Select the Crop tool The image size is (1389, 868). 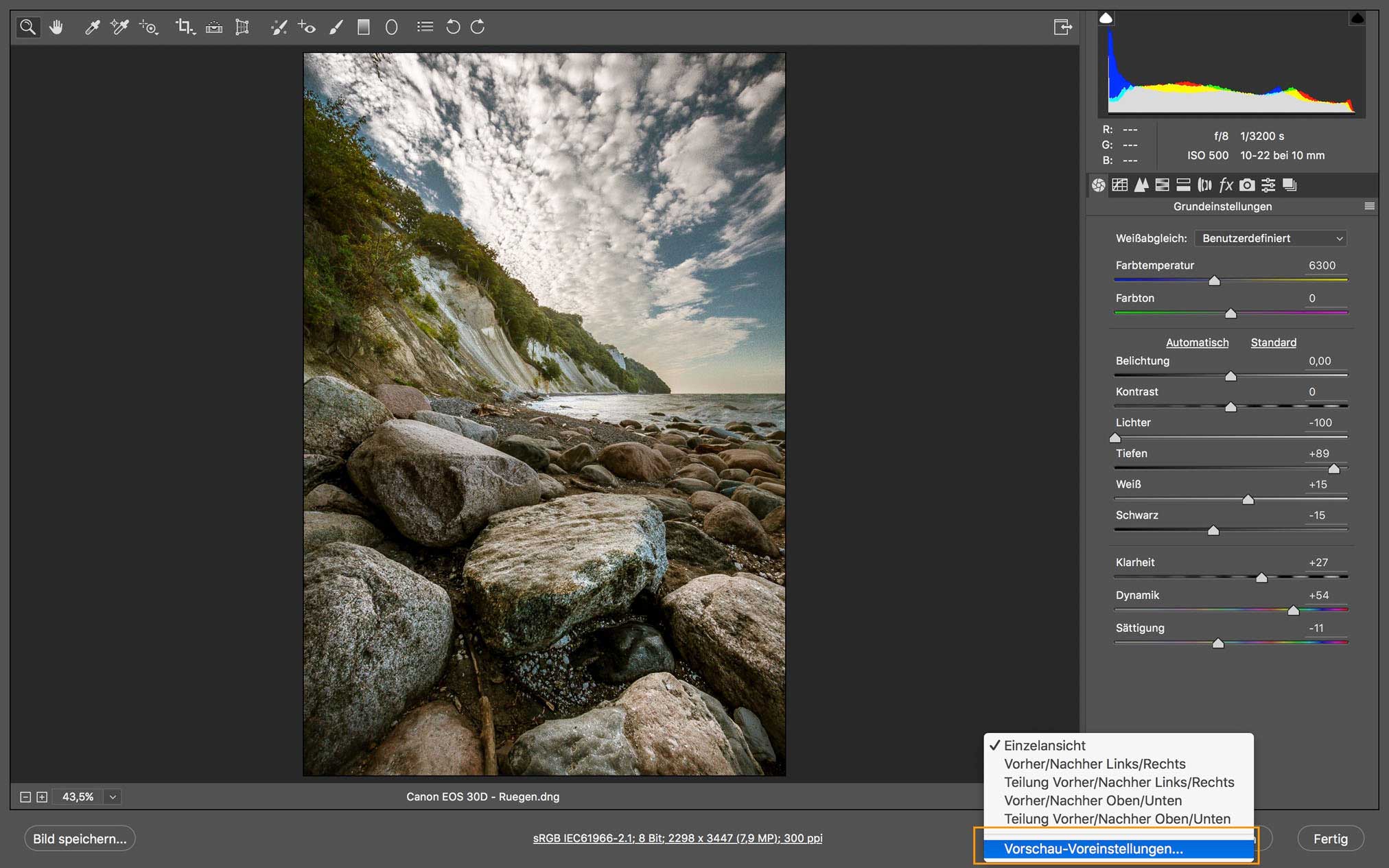coord(184,27)
